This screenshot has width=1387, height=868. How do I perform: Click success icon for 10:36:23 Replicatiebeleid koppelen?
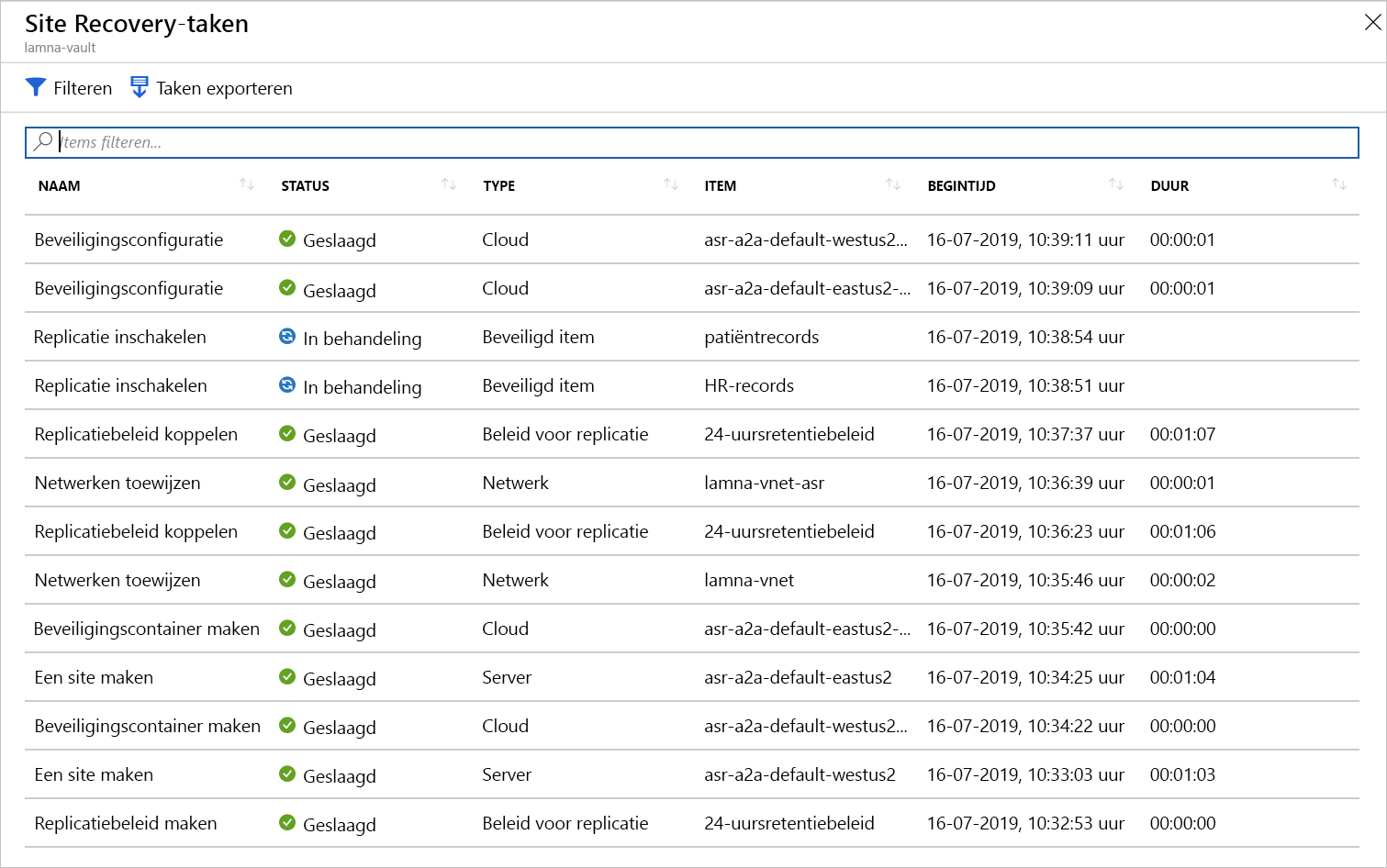287,530
